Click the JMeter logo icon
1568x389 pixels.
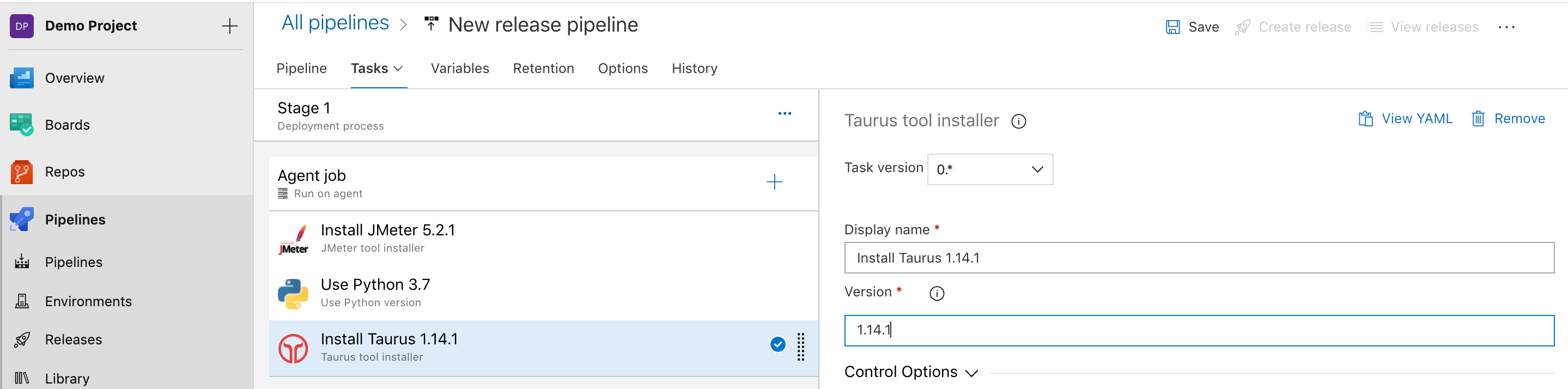[294, 239]
